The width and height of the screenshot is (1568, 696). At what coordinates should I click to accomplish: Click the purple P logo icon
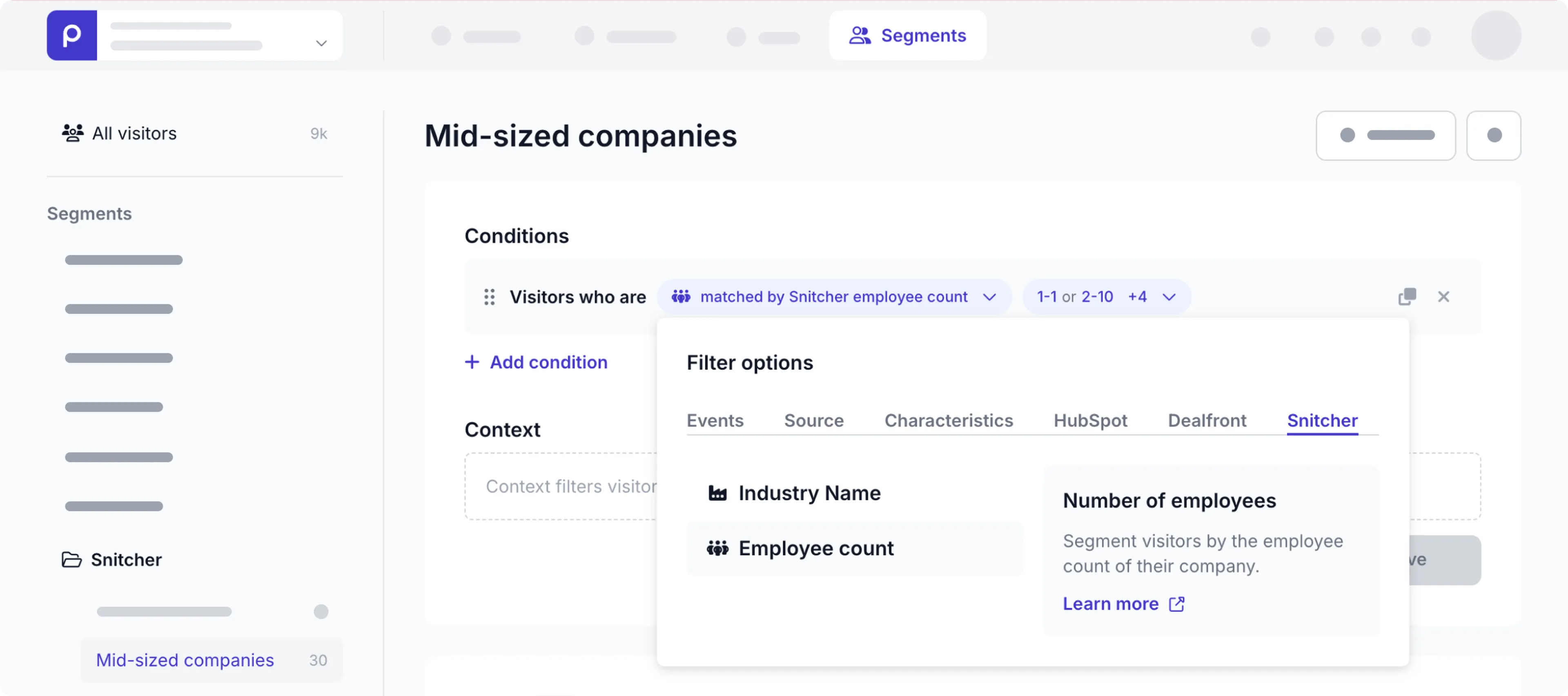[x=72, y=35]
